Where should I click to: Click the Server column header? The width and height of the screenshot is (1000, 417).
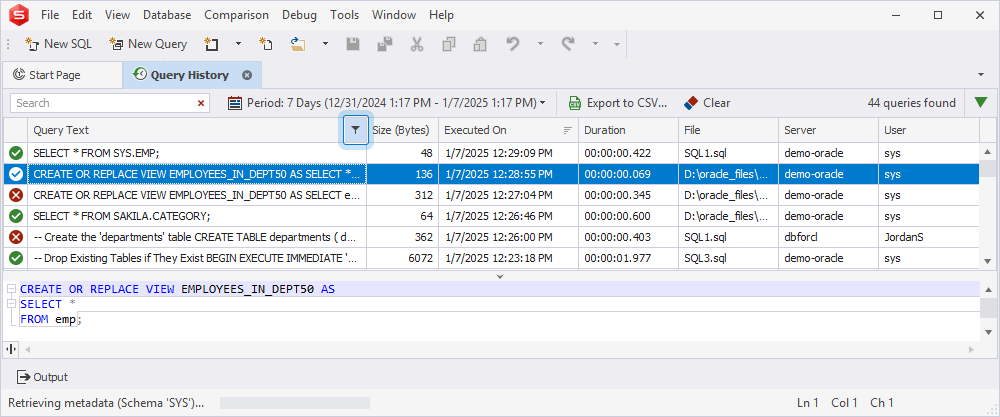click(828, 130)
